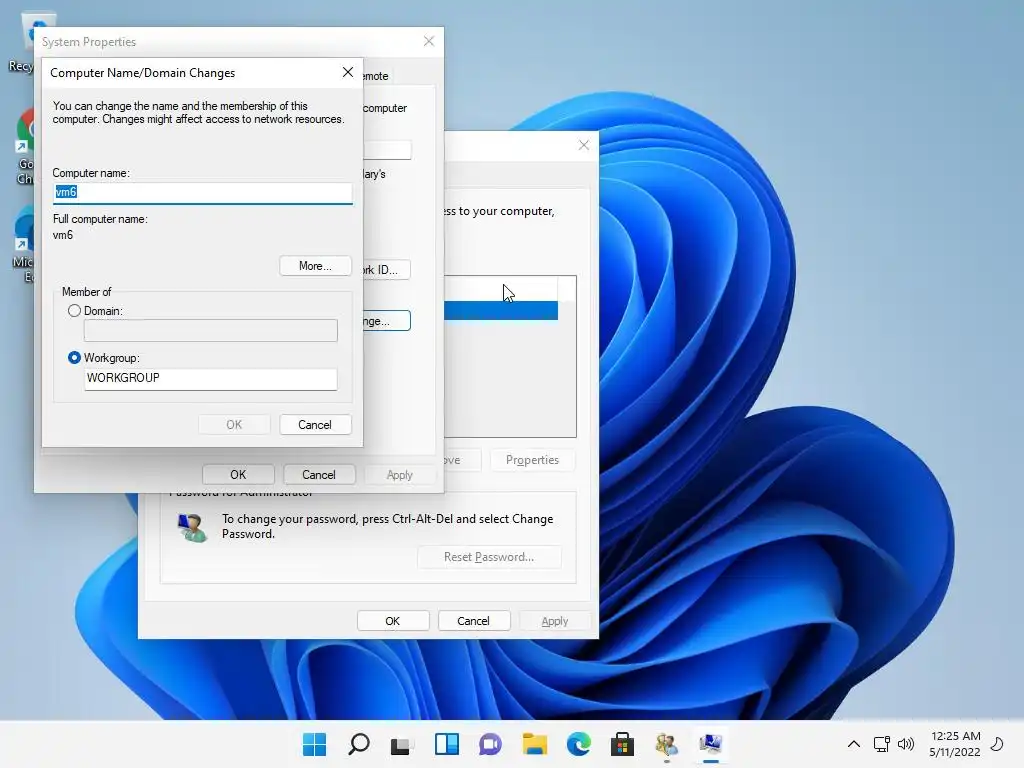Open Task View from taskbar
The image size is (1024, 768).
click(x=402, y=745)
